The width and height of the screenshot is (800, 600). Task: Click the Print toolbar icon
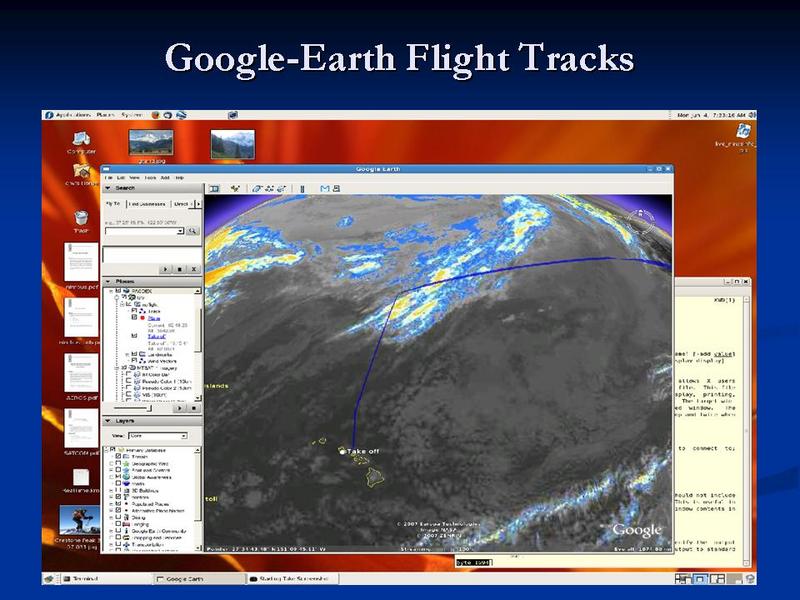[x=336, y=189]
